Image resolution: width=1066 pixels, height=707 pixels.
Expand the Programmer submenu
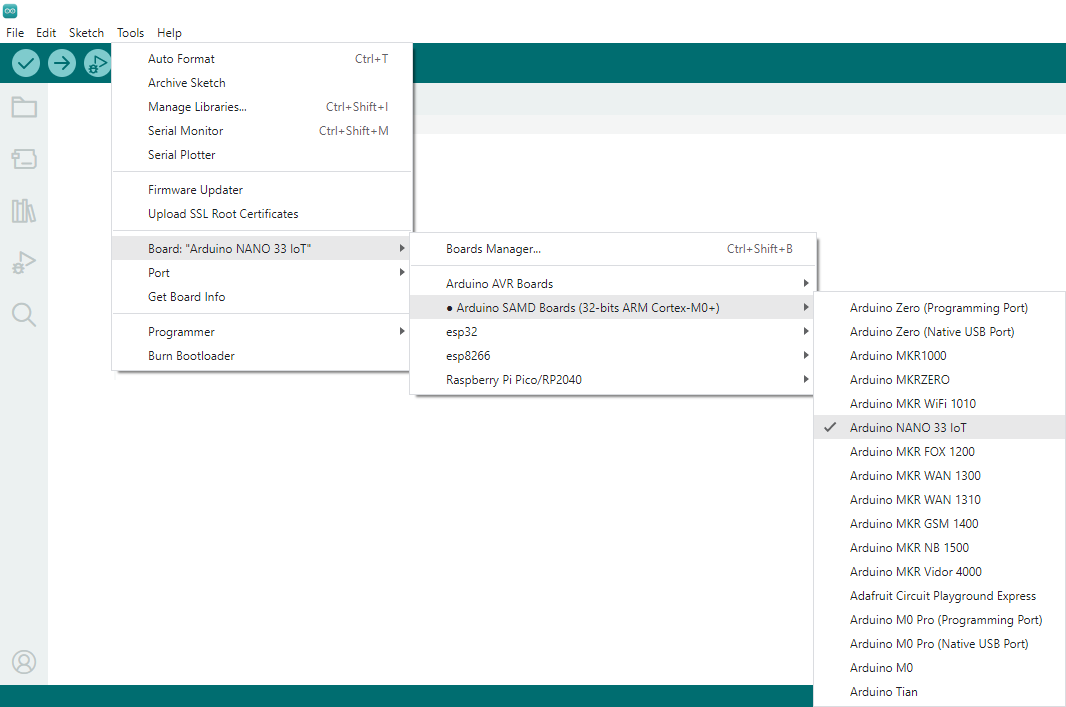pyautogui.click(x=261, y=332)
